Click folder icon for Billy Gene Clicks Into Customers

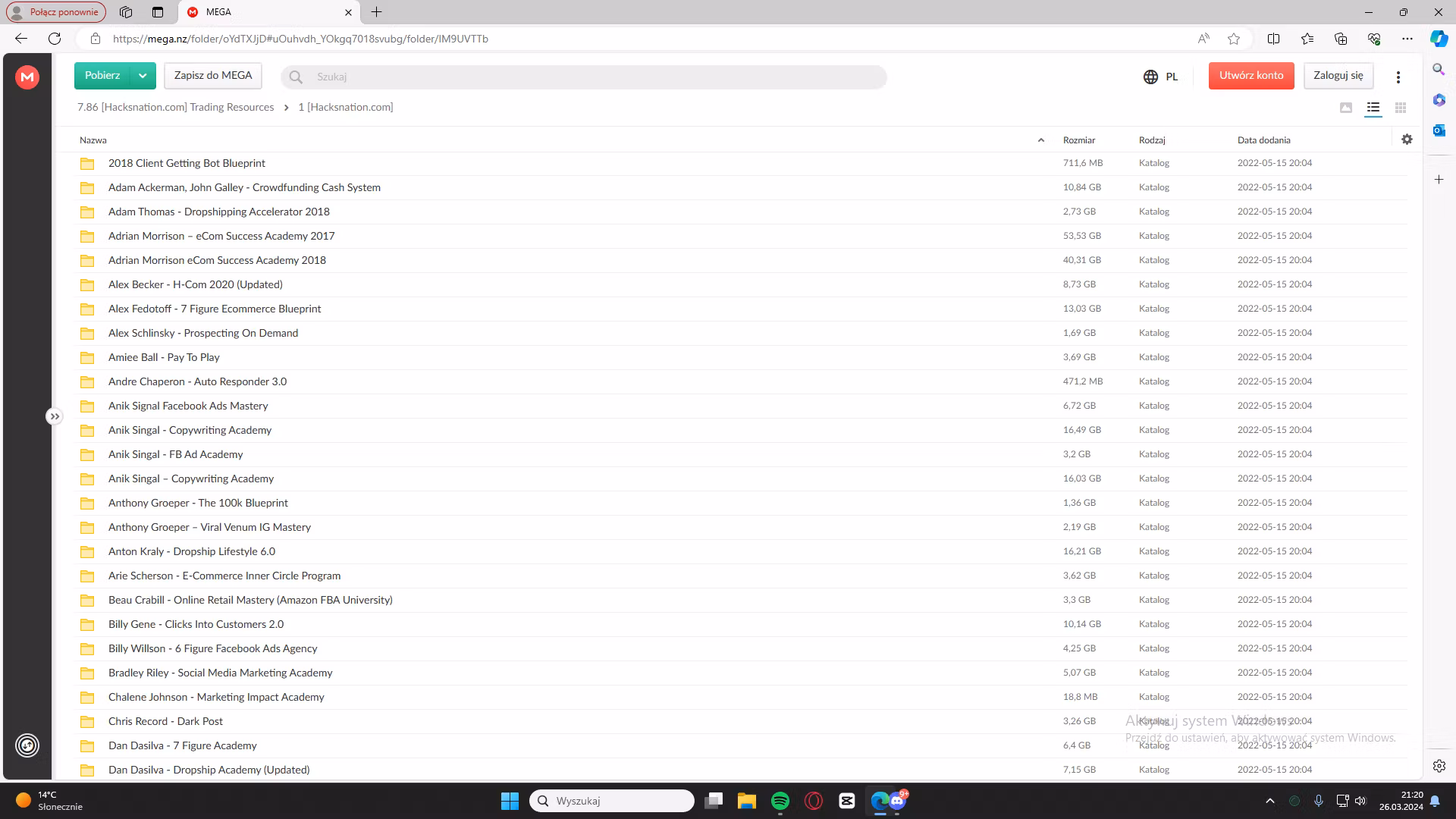point(87,624)
